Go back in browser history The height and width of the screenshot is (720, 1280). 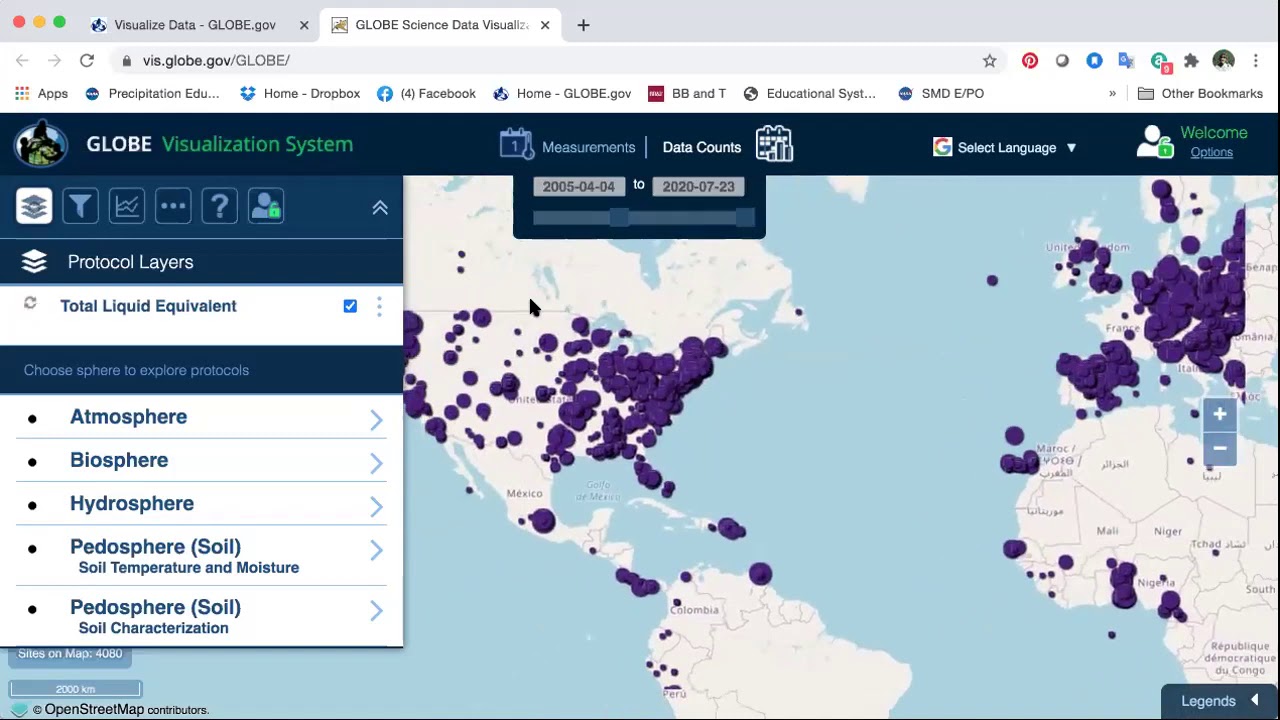[x=22, y=60]
